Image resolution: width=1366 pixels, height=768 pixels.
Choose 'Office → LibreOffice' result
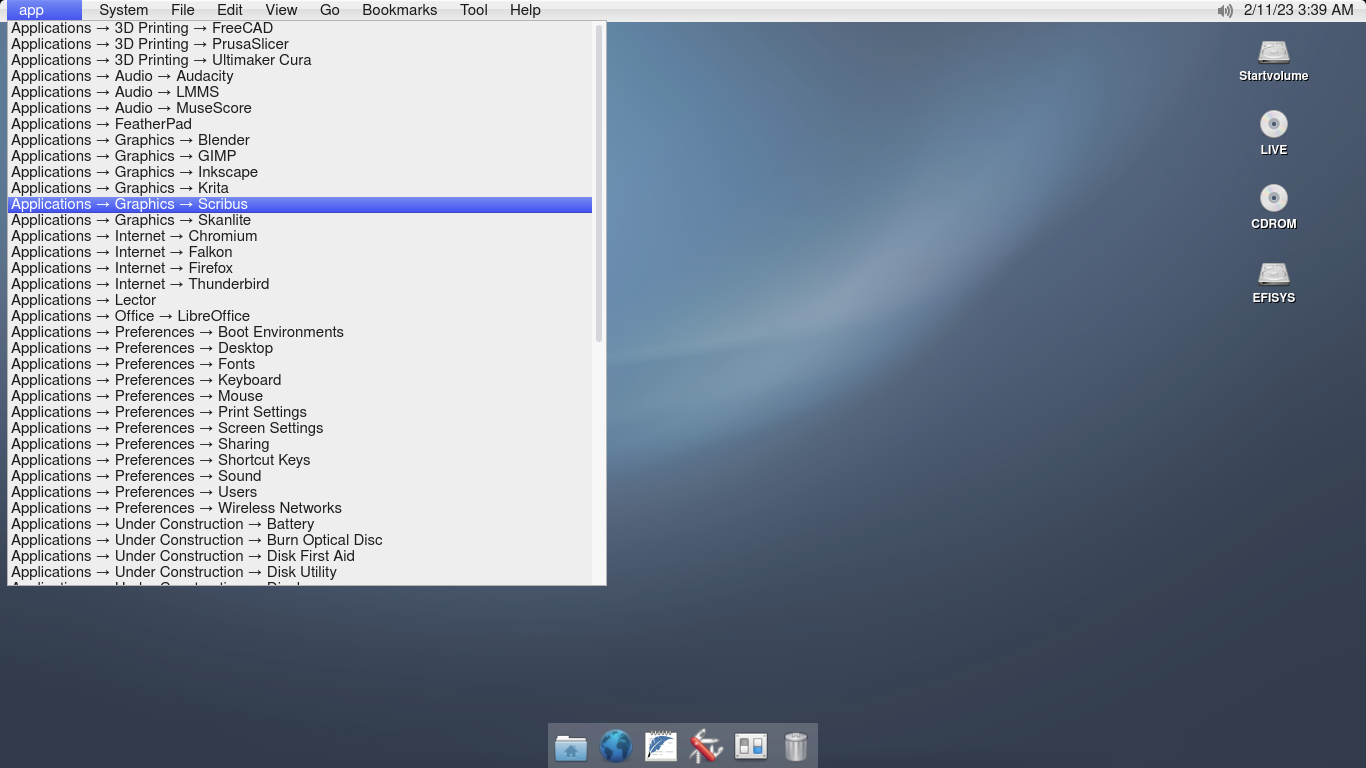tap(300, 316)
